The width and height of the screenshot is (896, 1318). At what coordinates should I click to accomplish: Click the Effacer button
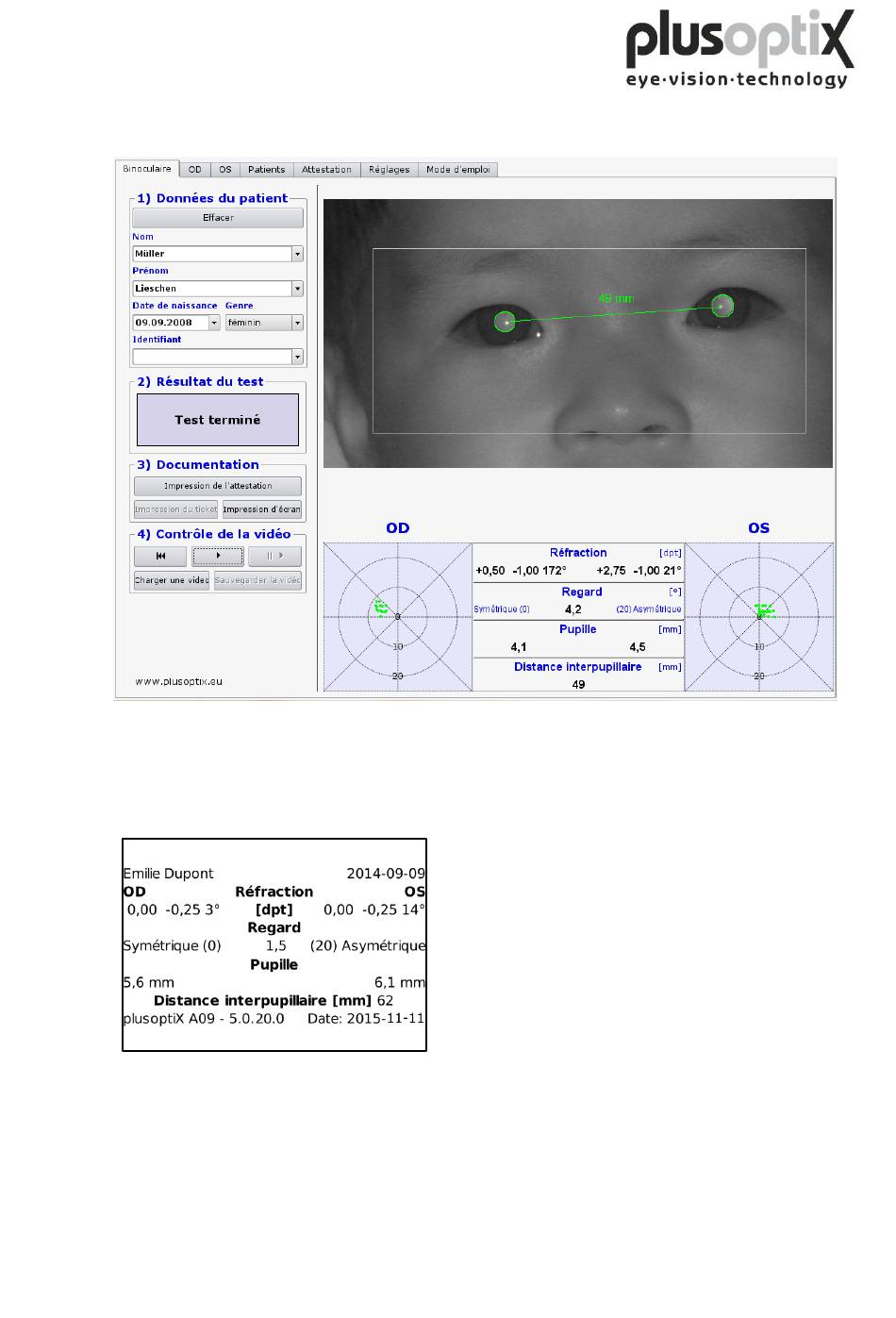218,218
